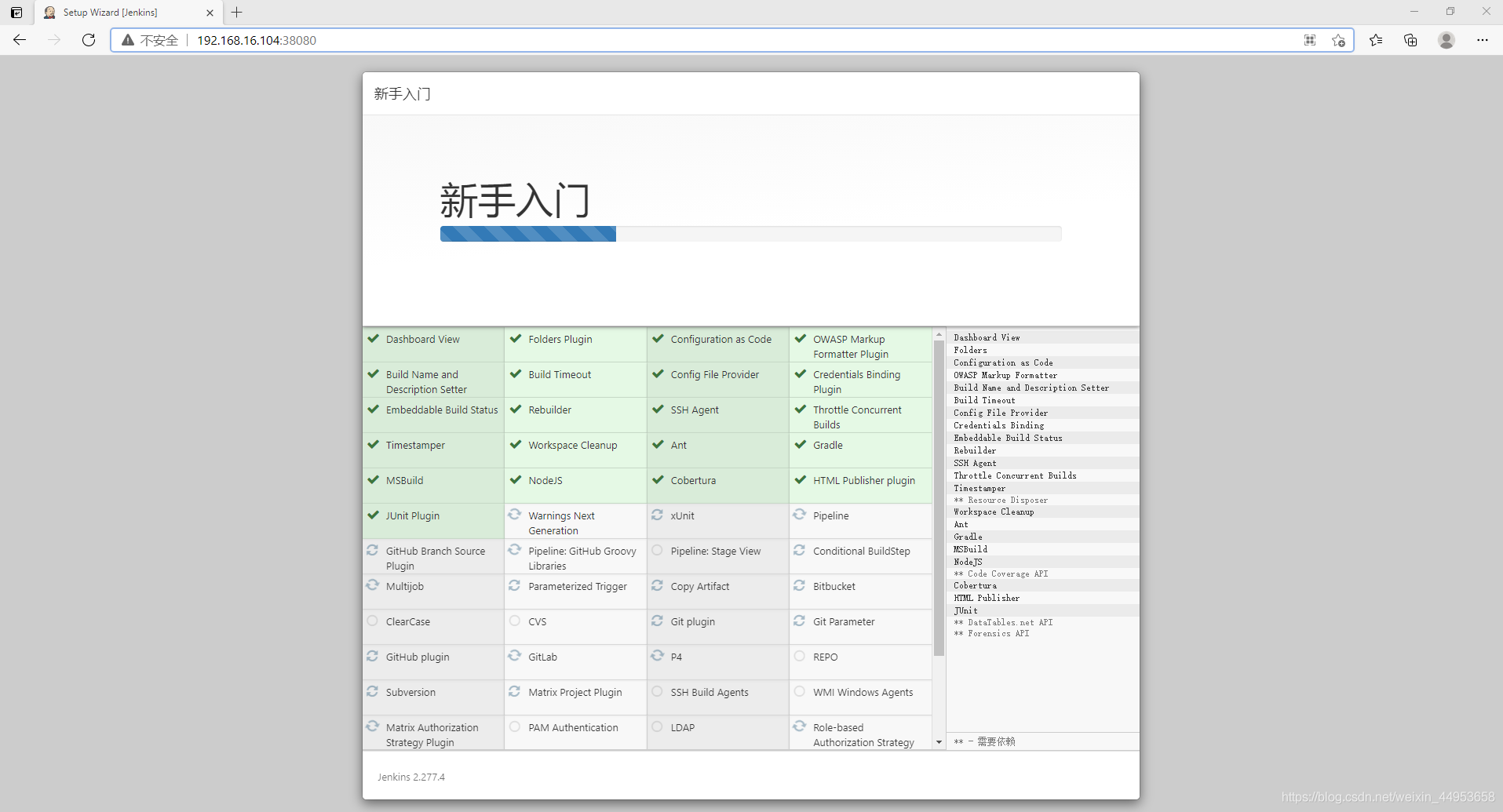Click the refresh icon beside GitLab

(515, 656)
